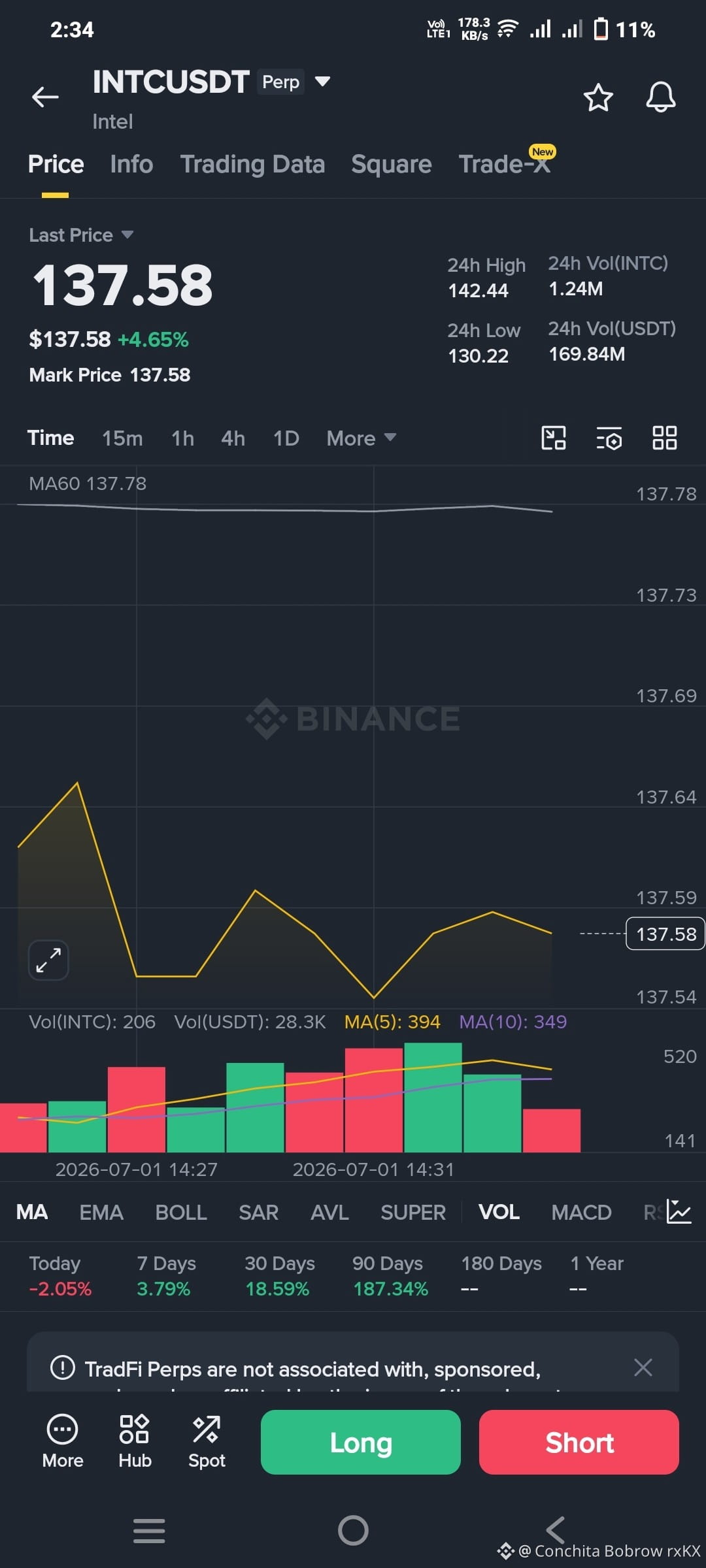Viewport: 706px width, 1568px height.
Task: Toggle the AVL indicator
Action: click(329, 1213)
